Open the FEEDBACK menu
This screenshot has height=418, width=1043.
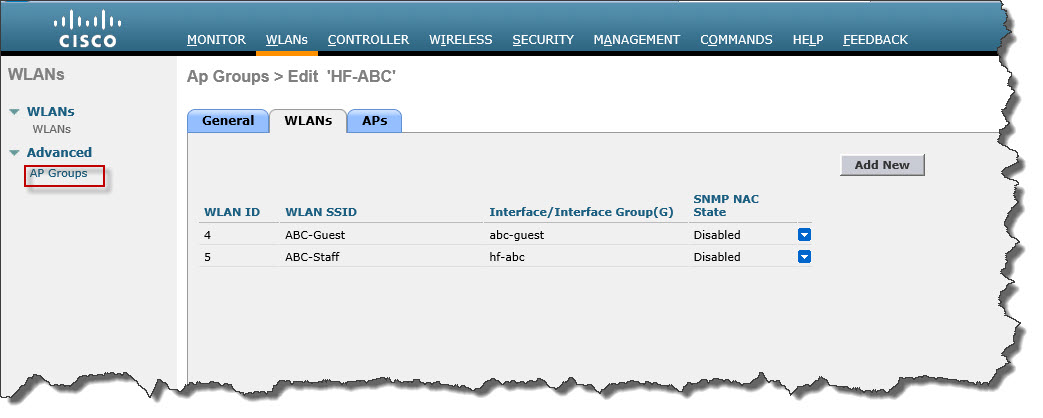[875, 40]
